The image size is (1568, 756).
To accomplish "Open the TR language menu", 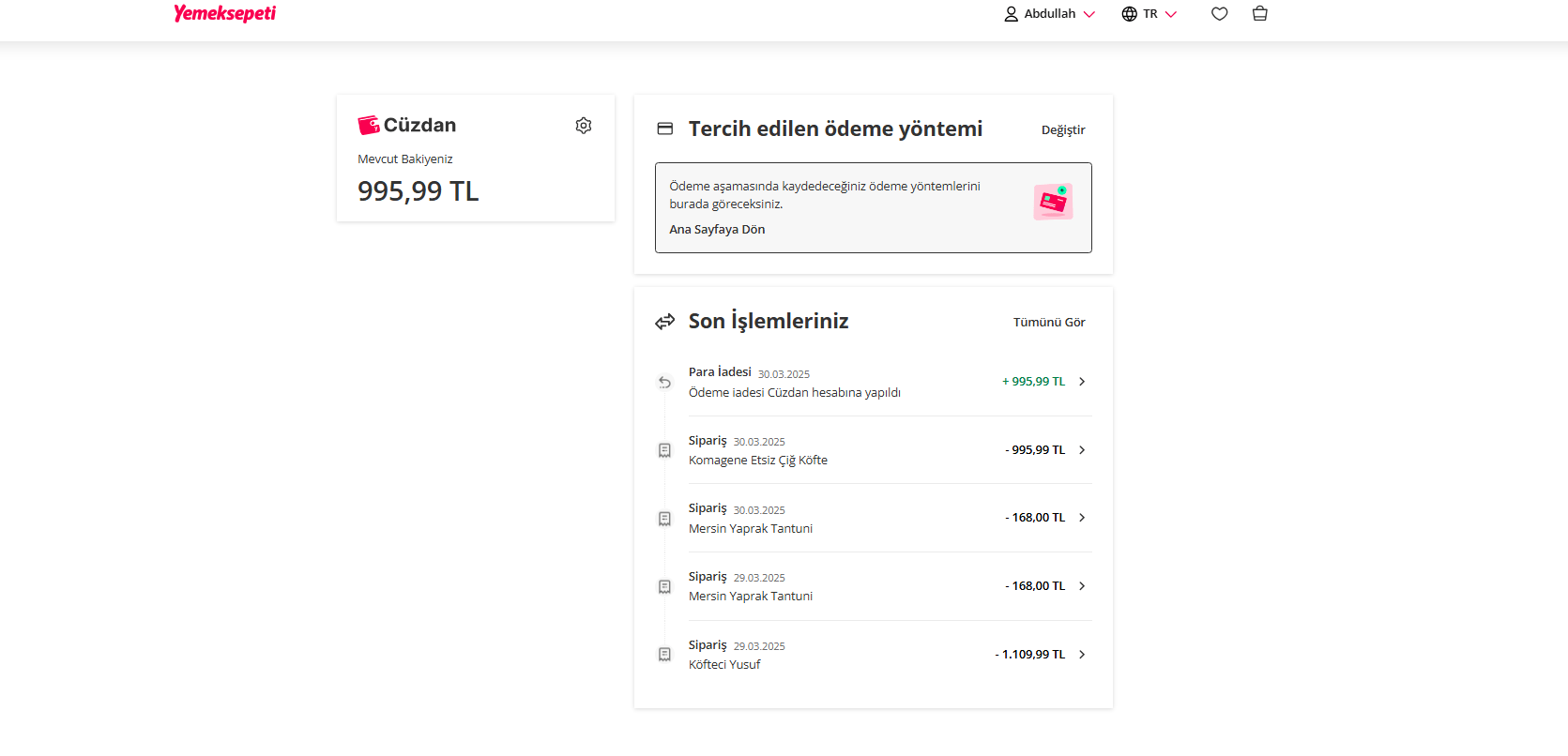I will 1149,14.
